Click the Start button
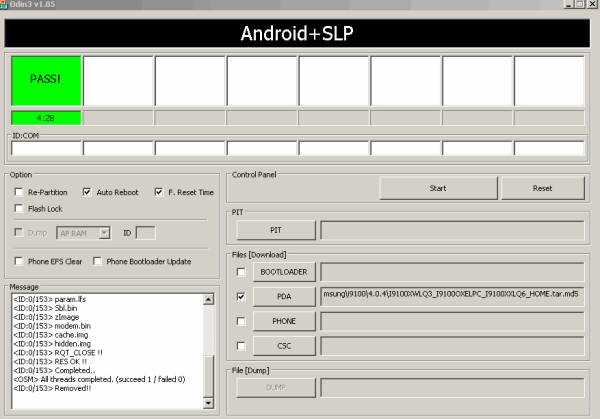The image size is (600, 419). click(x=439, y=188)
